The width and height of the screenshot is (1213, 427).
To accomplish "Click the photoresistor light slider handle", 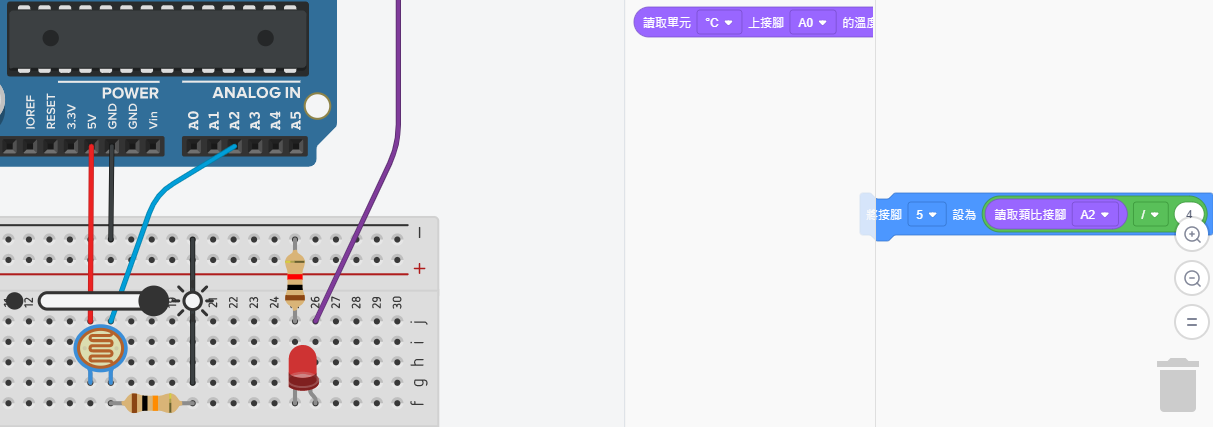I will click(x=153, y=301).
